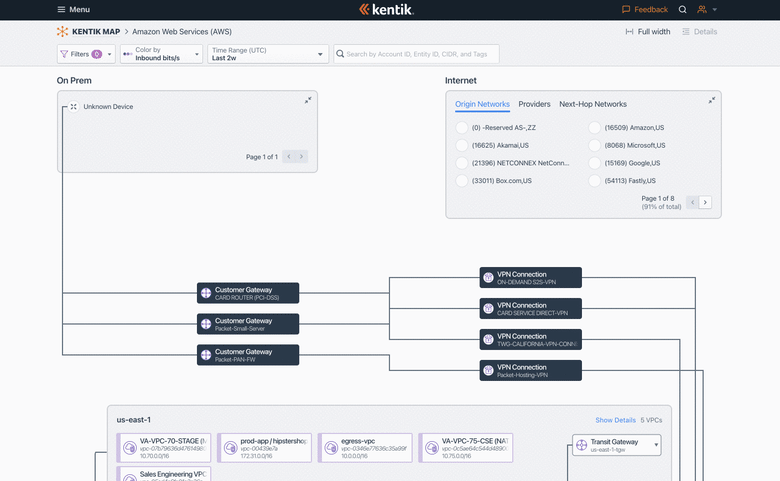
Task: Select circle for (15169) Google,US
Action: click(594, 163)
